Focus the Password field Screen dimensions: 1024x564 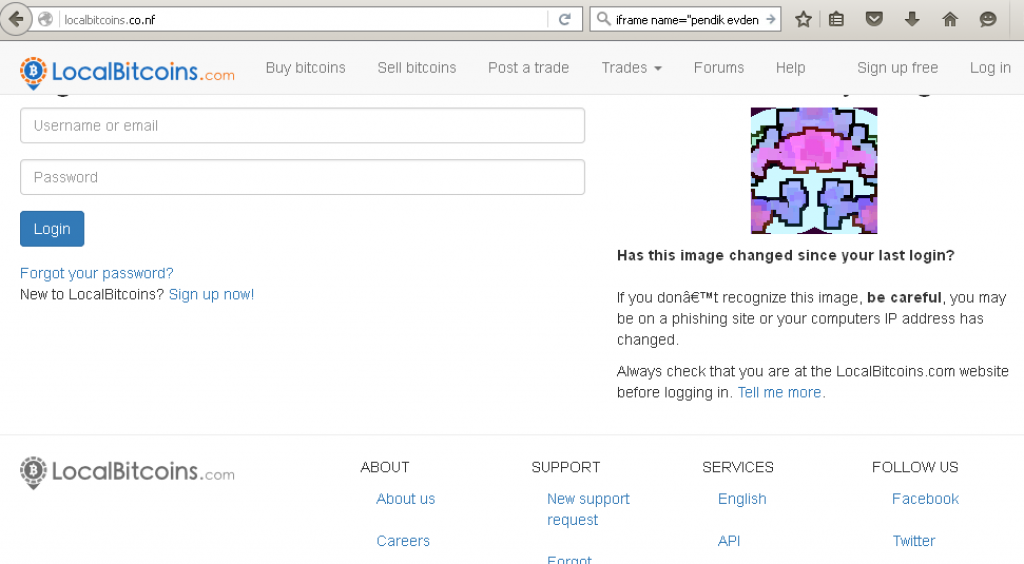(x=302, y=177)
